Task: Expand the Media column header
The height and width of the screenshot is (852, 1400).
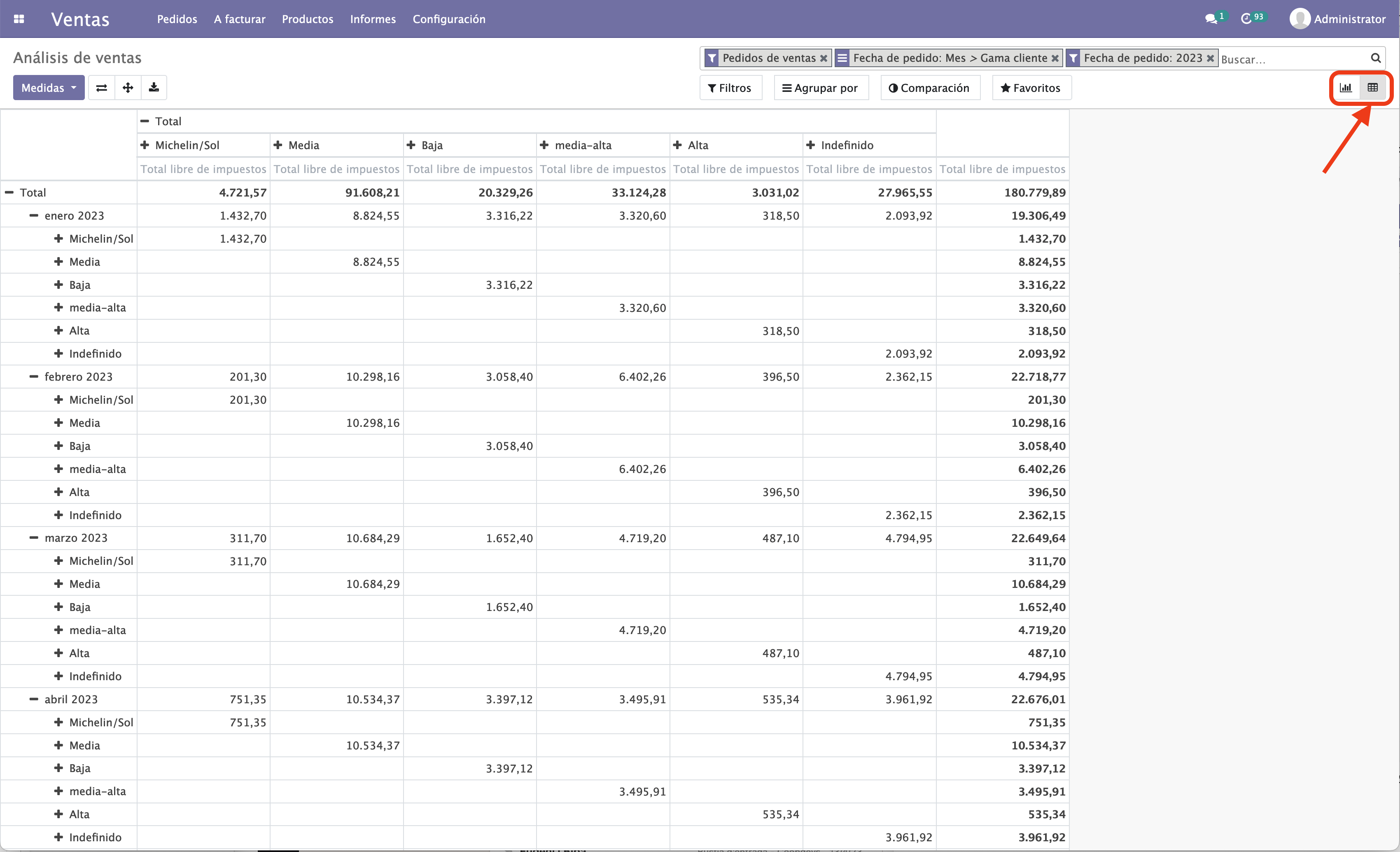Action: click(x=336, y=145)
